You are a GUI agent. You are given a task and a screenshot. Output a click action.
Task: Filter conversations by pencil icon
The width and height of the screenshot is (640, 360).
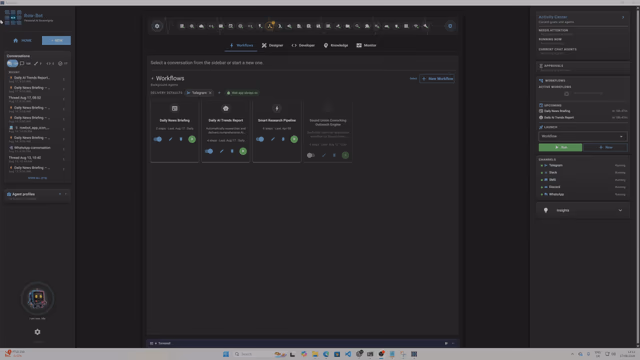[x=36, y=63]
